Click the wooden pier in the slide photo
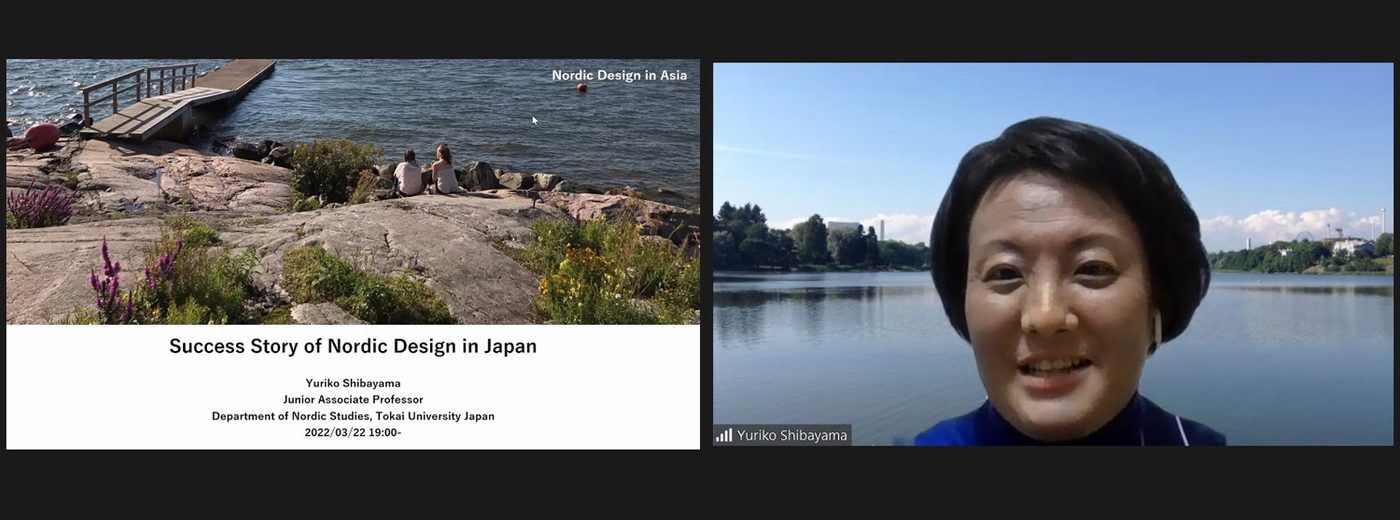This screenshot has width=1400, height=520. coord(175,98)
